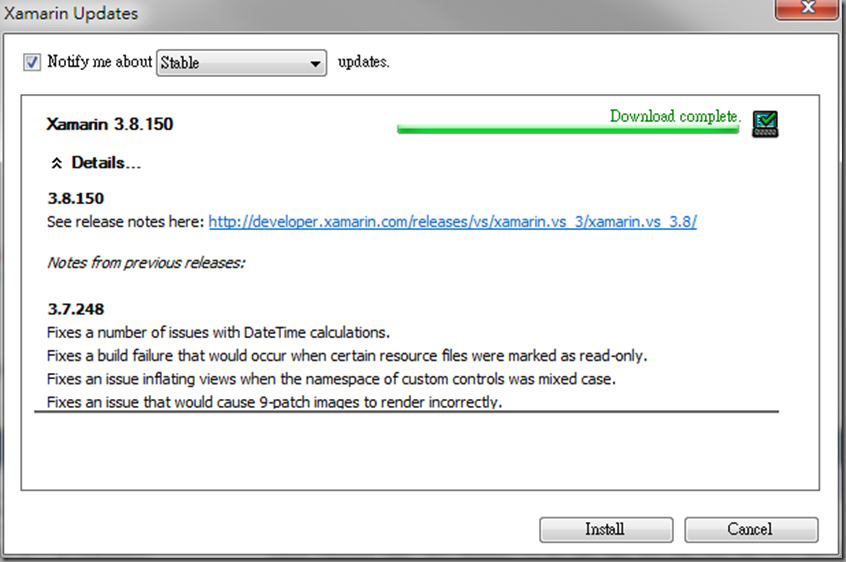
Task: Click the Xamarin Updates window title
Action: pyautogui.click(x=71, y=13)
